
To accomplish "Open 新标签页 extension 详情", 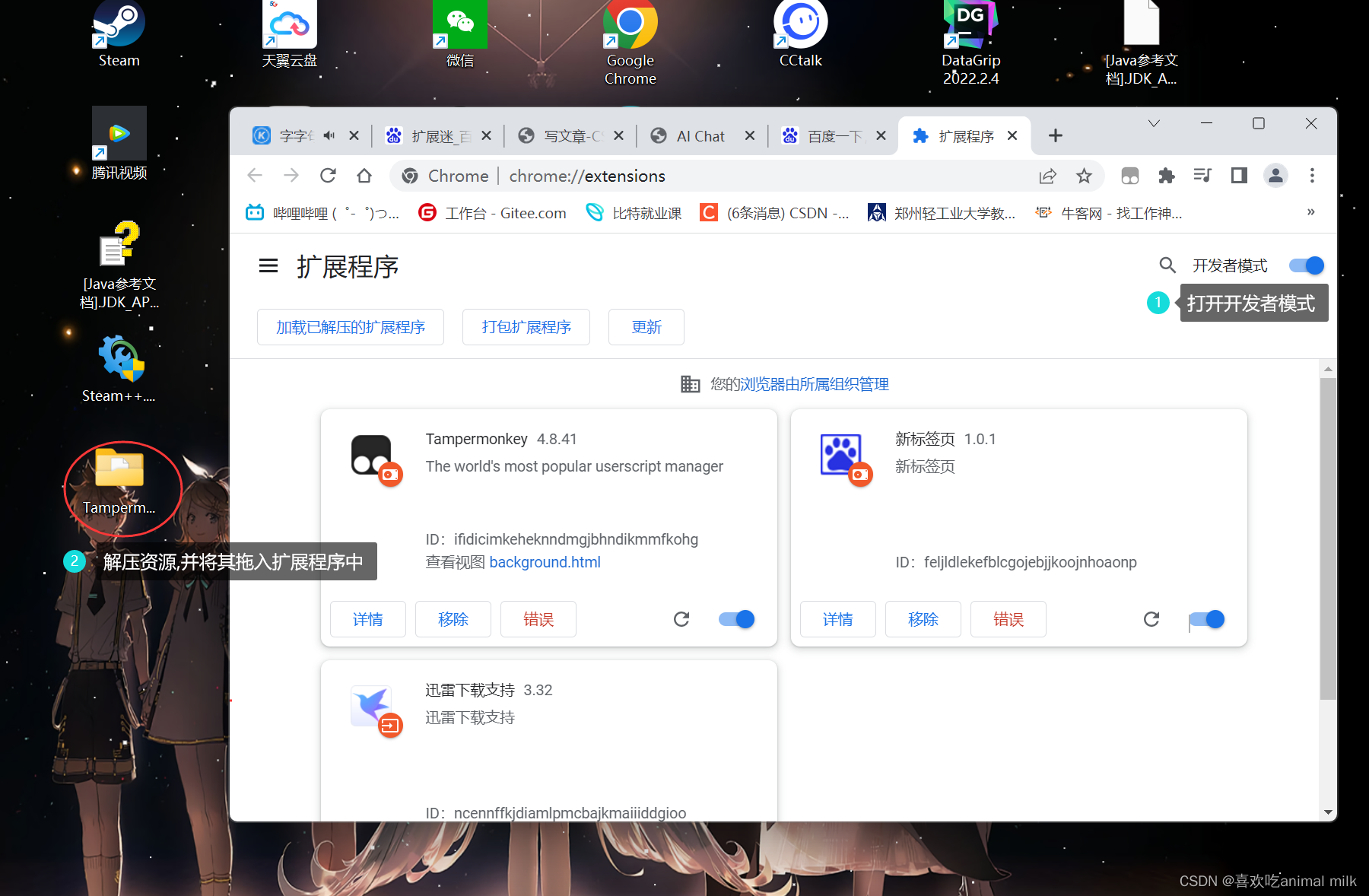I will click(838, 619).
